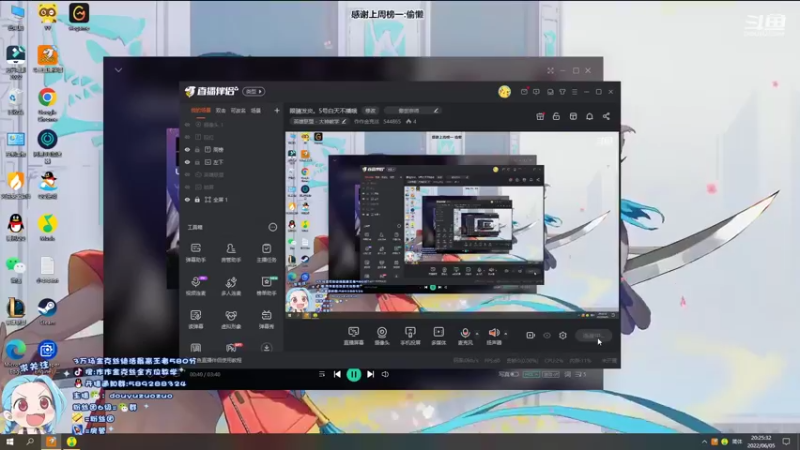Expand the microphone options arrow
Viewport: 800px width, 450px height.
pyautogui.click(x=477, y=334)
